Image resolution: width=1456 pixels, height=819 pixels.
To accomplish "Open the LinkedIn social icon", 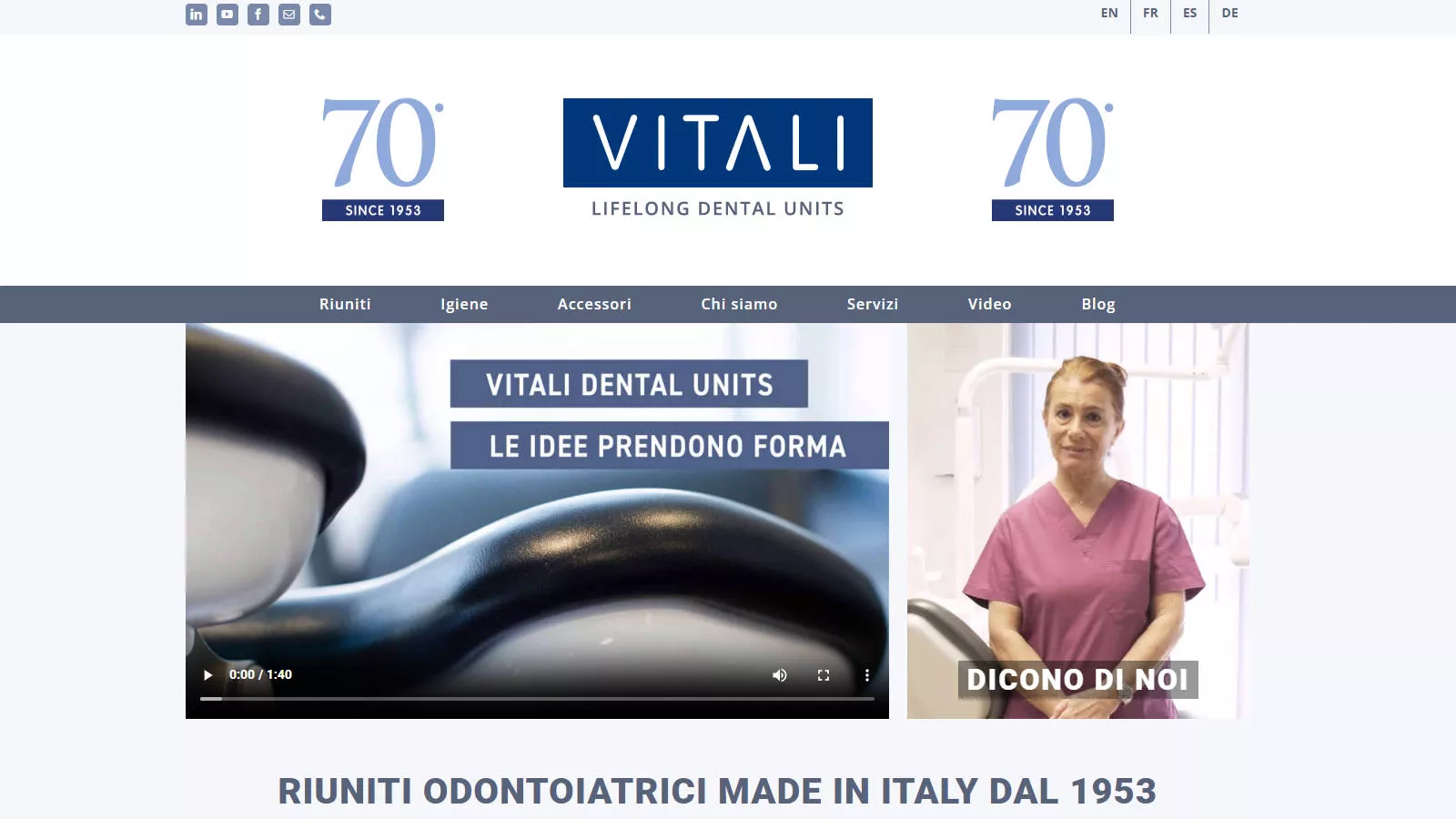I will coord(197,15).
